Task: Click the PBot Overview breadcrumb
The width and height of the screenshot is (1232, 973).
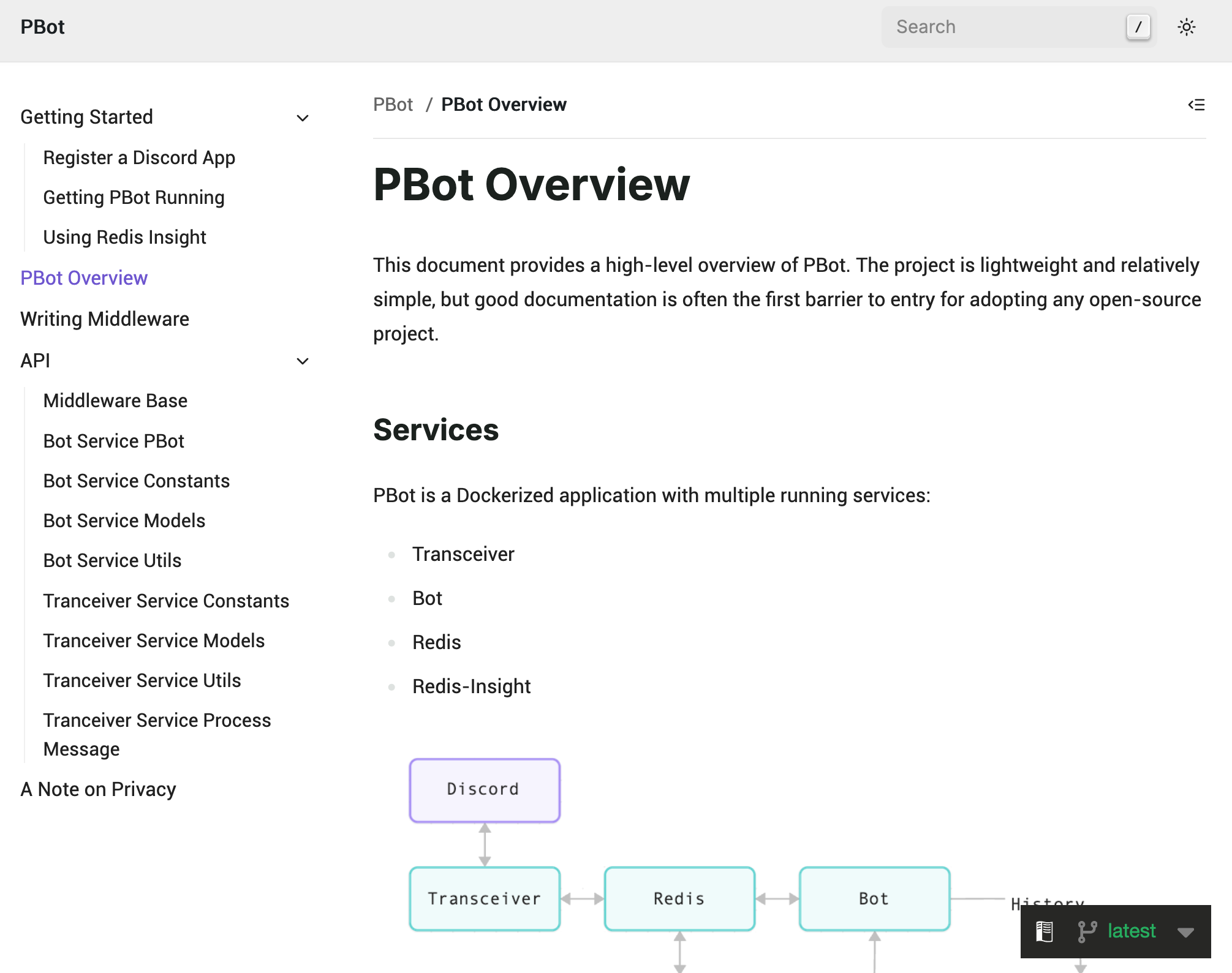Action: [x=504, y=105]
